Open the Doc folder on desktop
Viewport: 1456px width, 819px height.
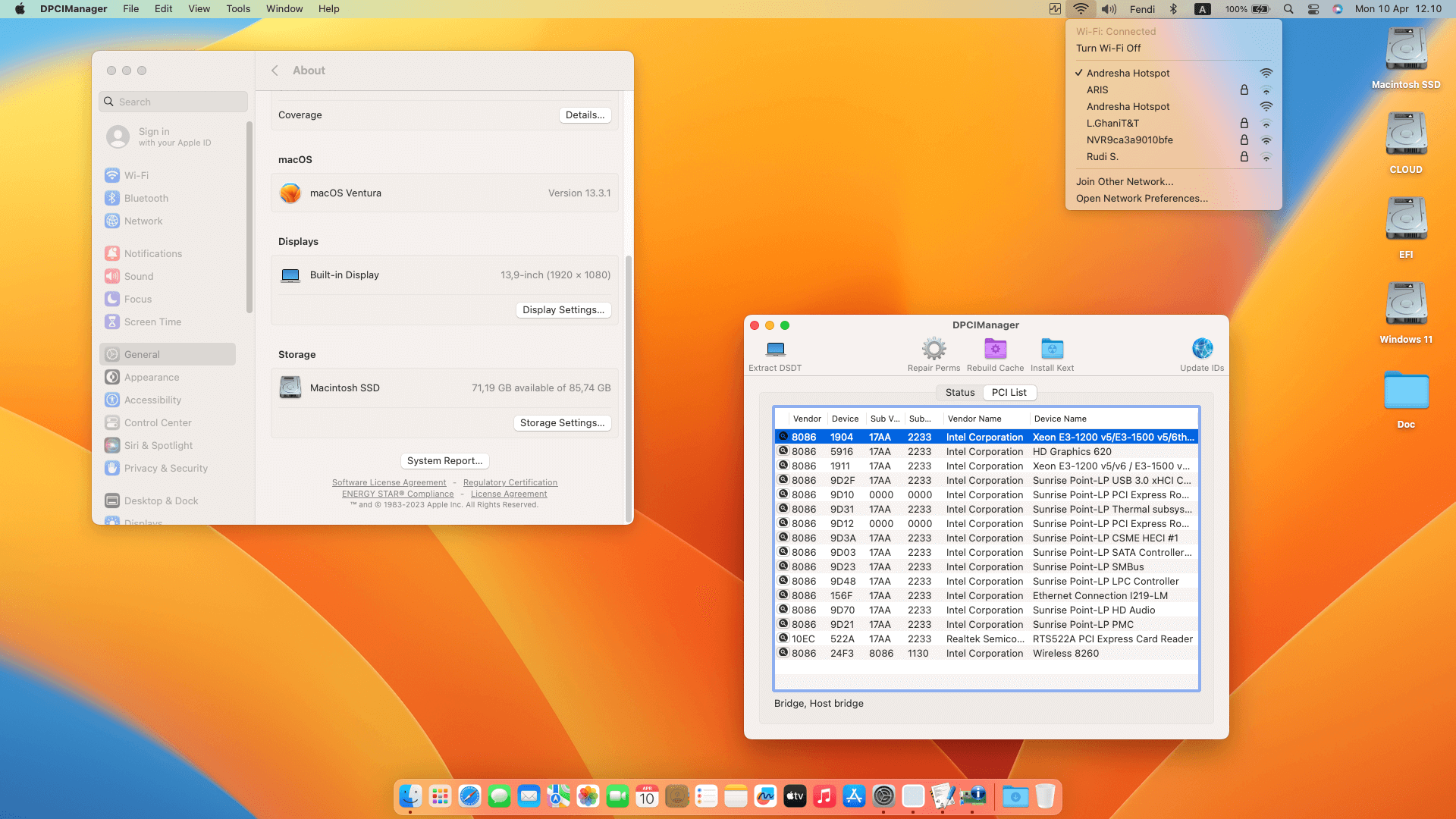[1406, 399]
